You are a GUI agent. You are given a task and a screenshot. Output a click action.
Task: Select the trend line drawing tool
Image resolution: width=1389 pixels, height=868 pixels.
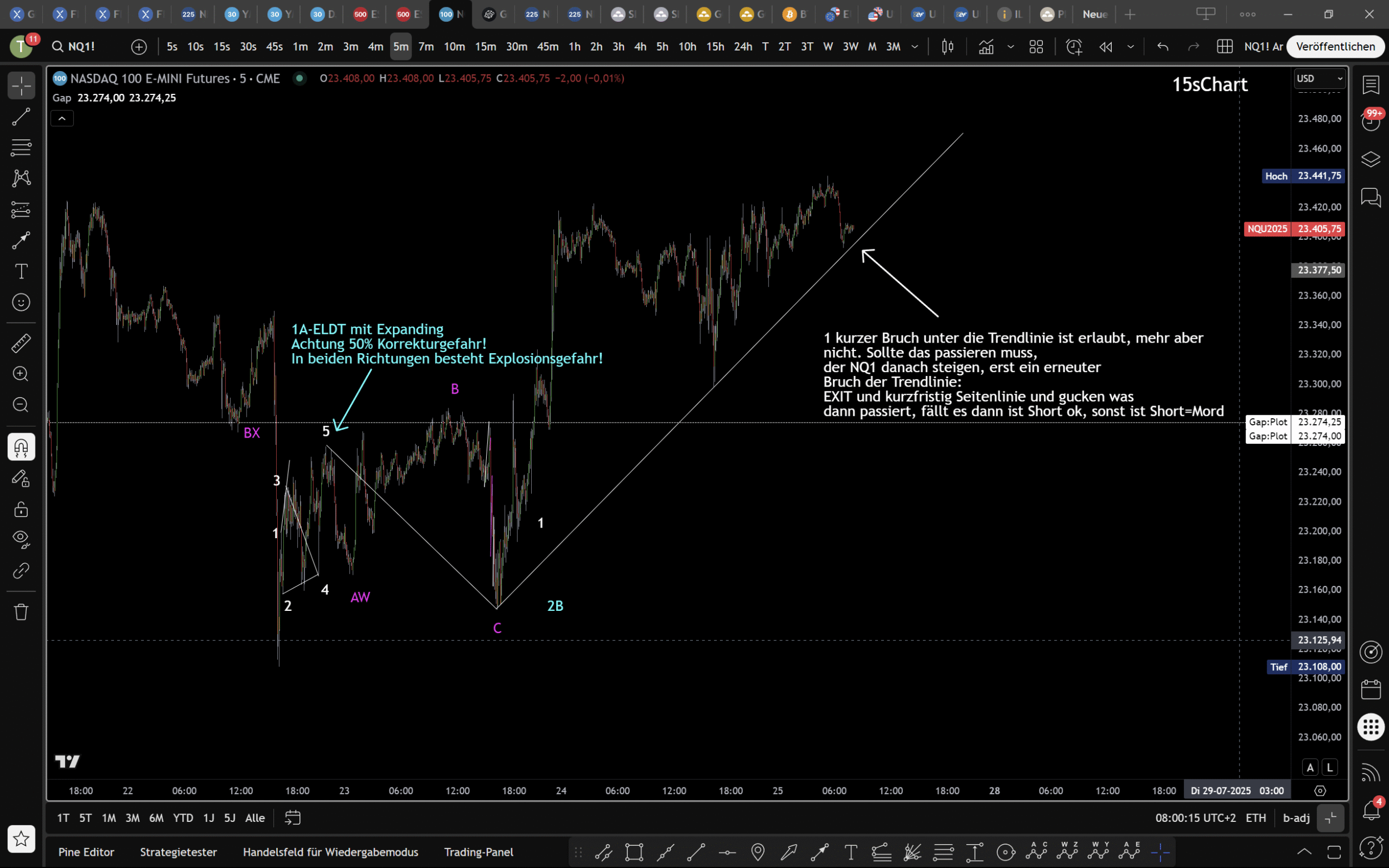point(21,117)
